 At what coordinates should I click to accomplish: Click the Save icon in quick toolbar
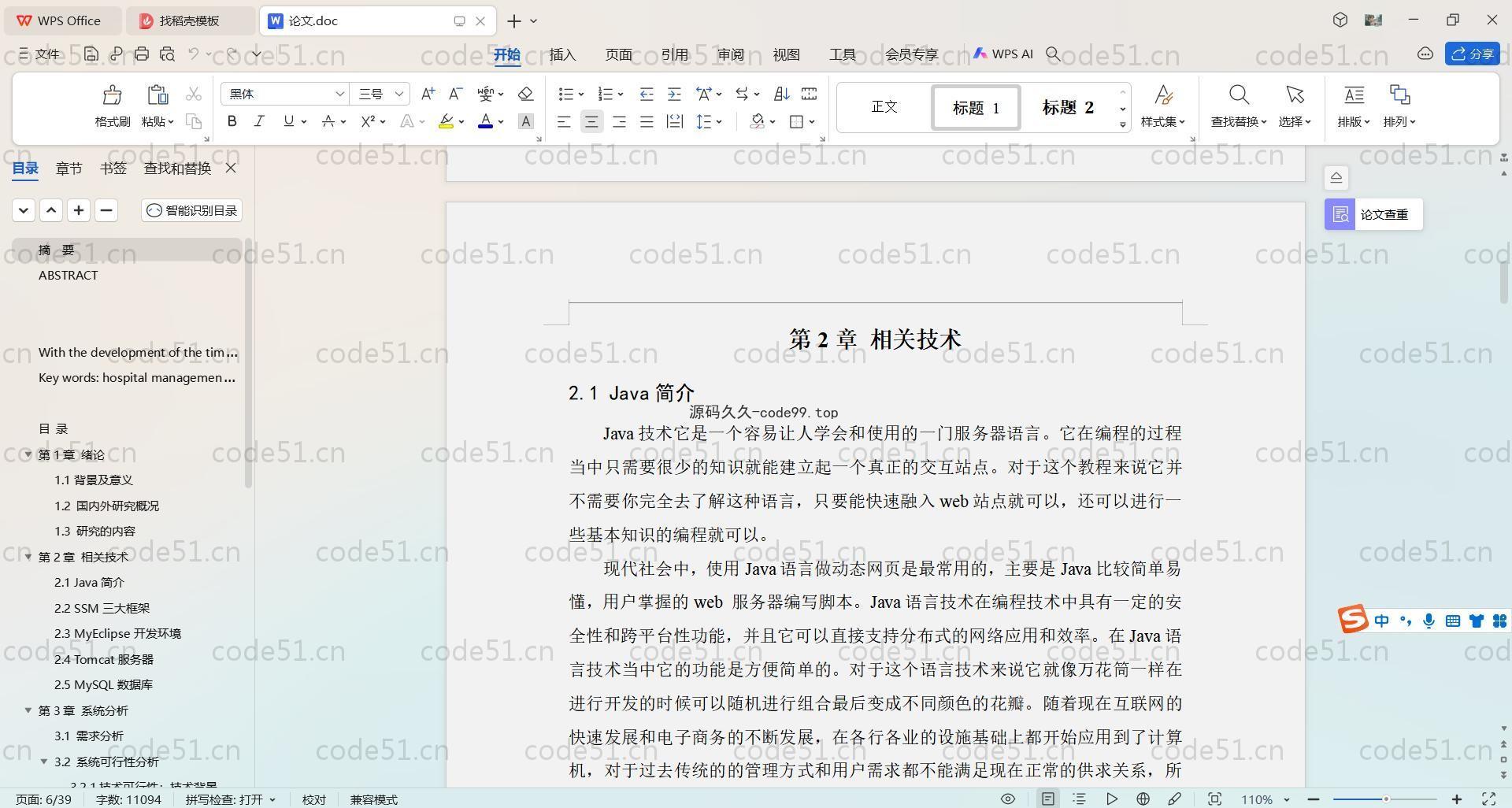point(91,54)
